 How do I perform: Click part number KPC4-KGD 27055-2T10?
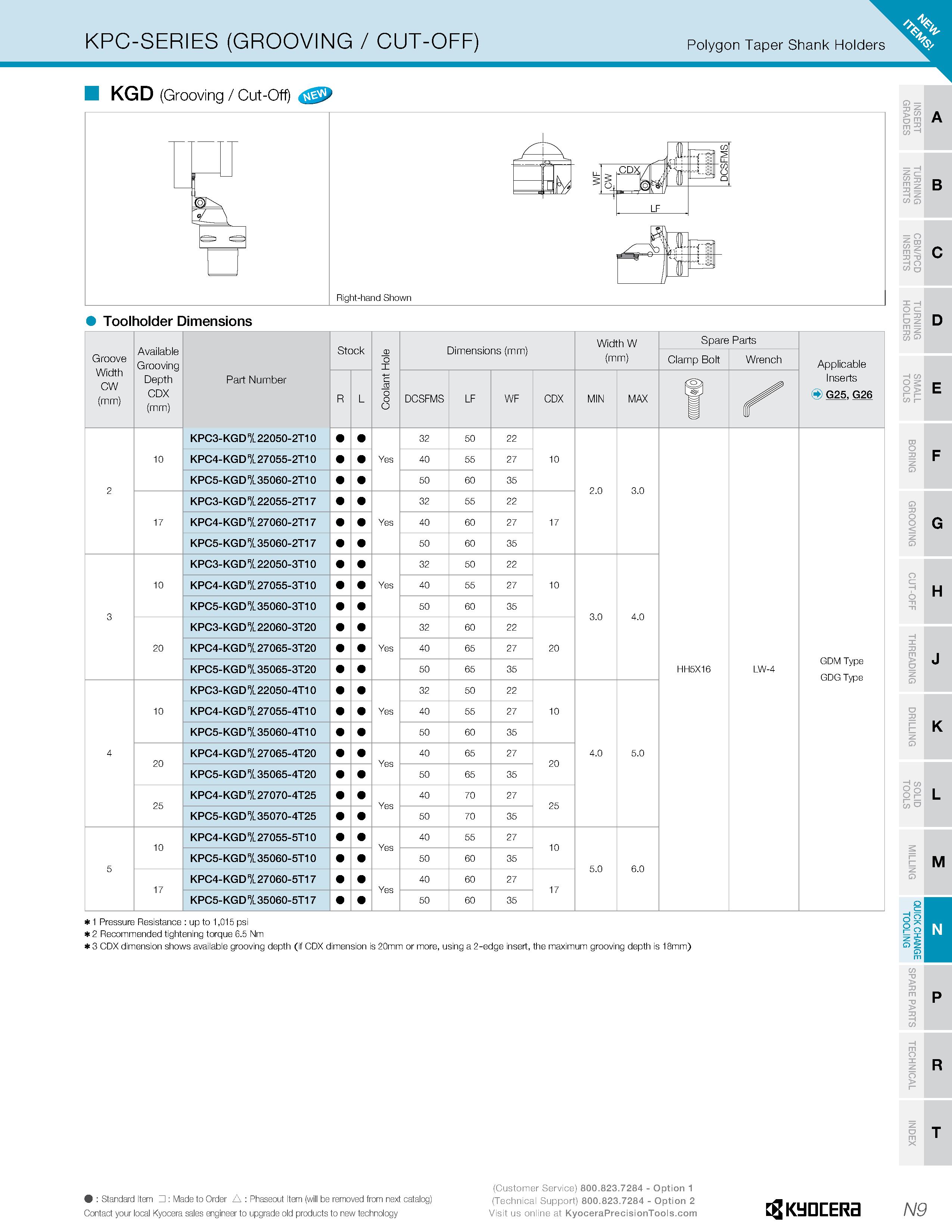pos(253,459)
